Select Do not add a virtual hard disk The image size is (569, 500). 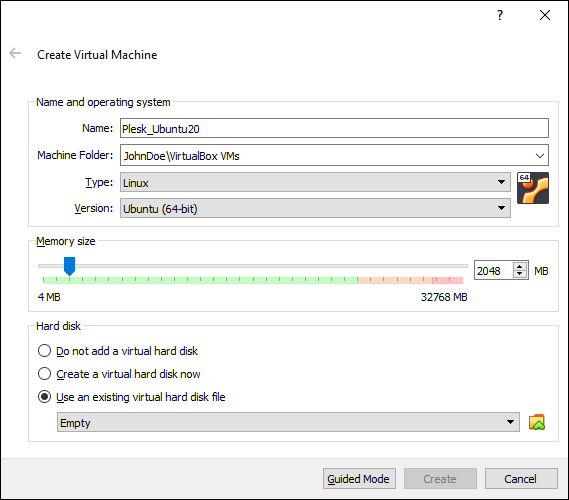pyautogui.click(x=118, y=351)
